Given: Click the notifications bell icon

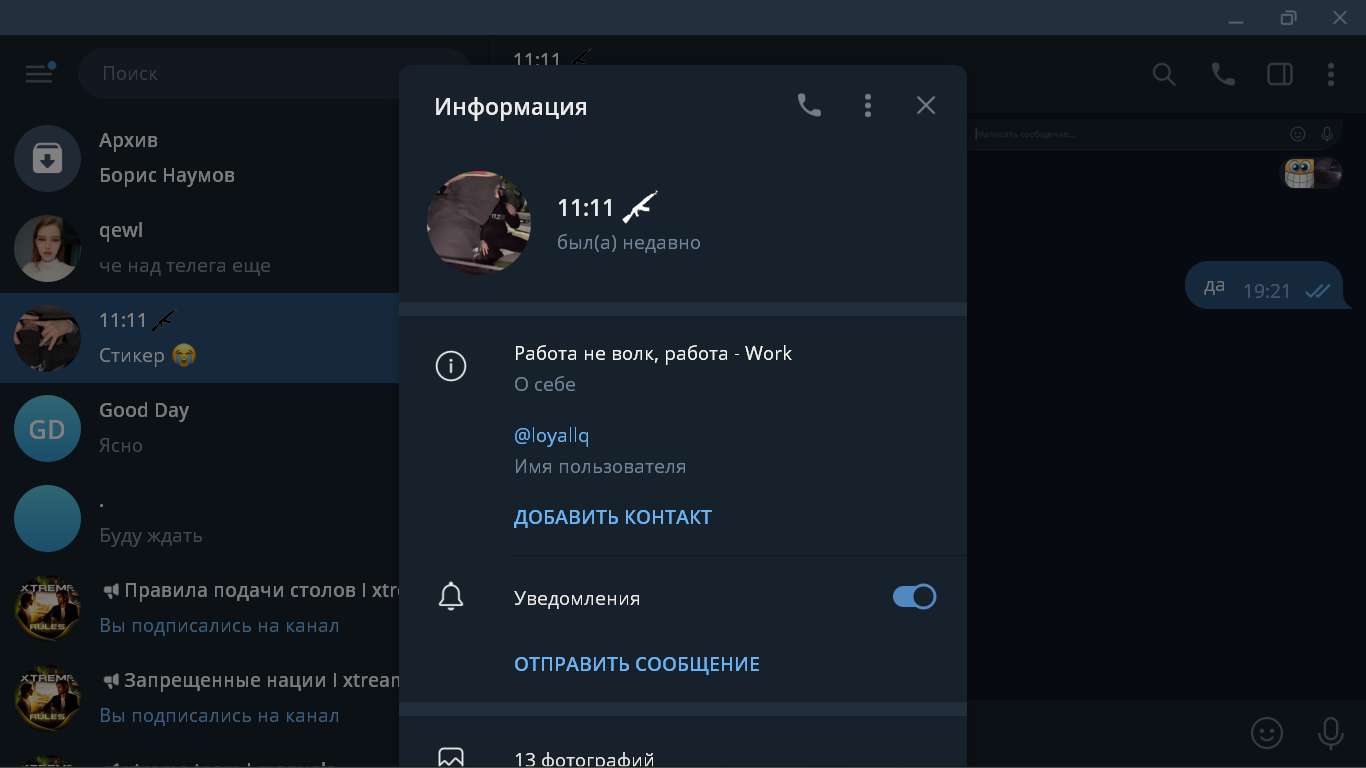Looking at the screenshot, I should tap(451, 597).
